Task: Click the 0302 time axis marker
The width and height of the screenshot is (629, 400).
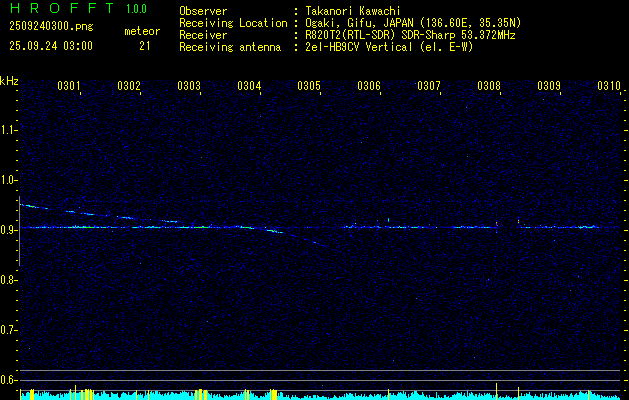Action: pyautogui.click(x=129, y=86)
